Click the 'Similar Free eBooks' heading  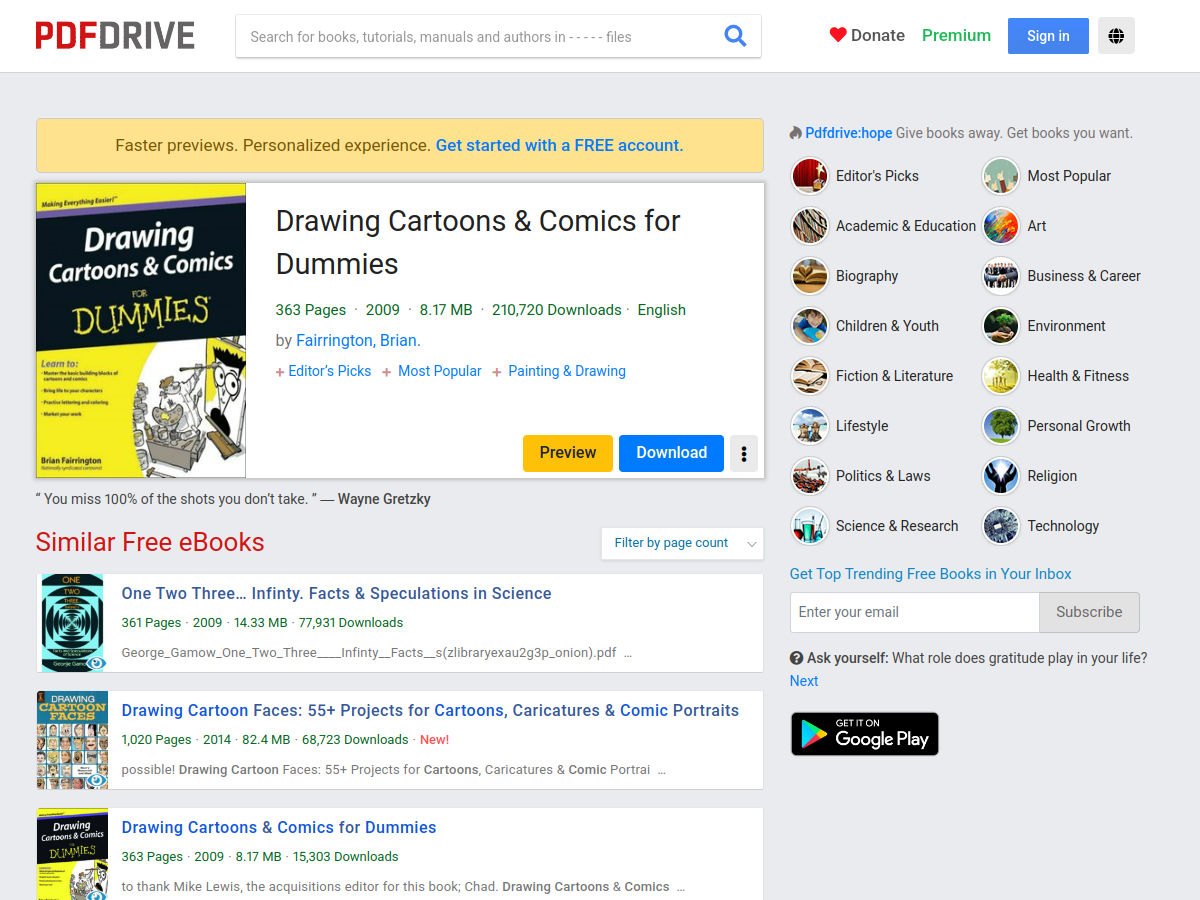(x=150, y=542)
